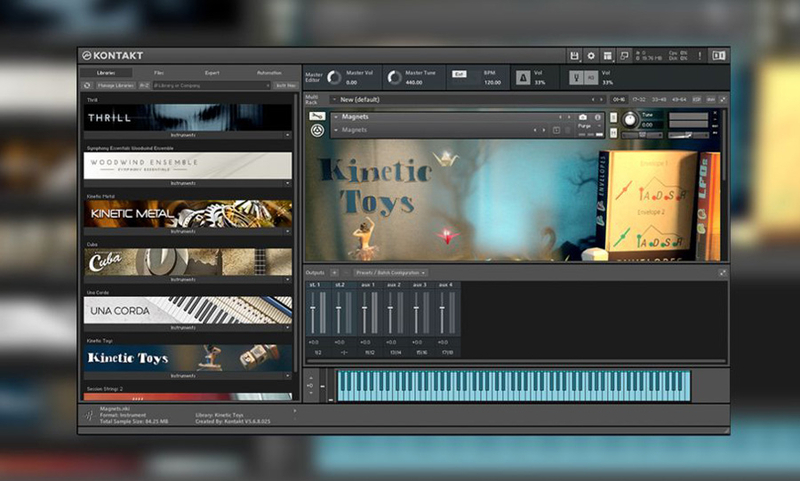Activate the tuning fork reference tone
Viewport: 800px width, 481px height.
576,78
